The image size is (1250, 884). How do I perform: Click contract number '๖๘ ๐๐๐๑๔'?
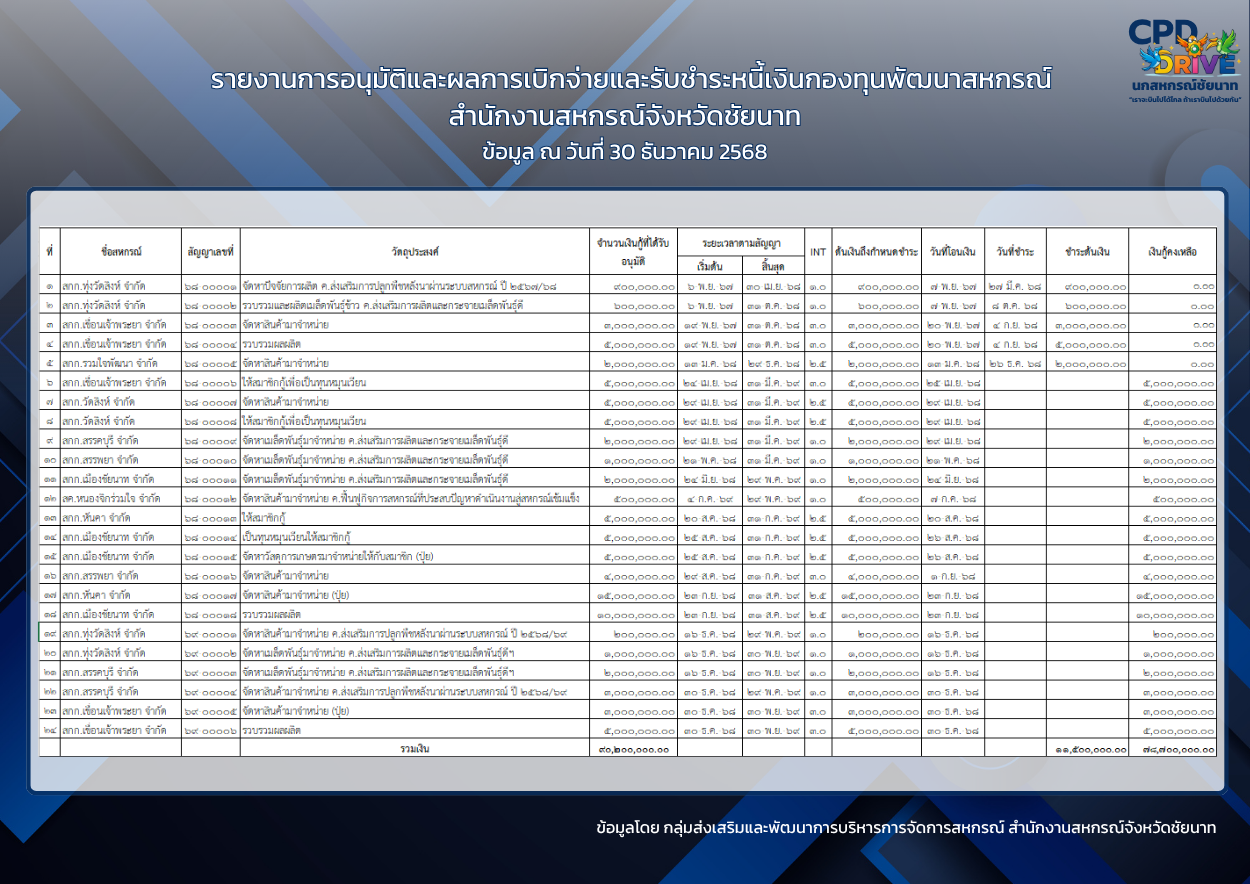tap(211, 537)
